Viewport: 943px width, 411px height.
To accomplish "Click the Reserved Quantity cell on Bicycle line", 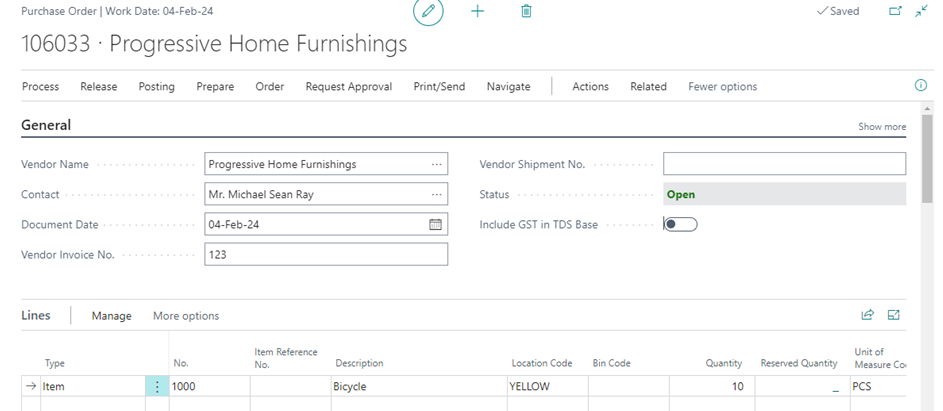I will 802,386.
